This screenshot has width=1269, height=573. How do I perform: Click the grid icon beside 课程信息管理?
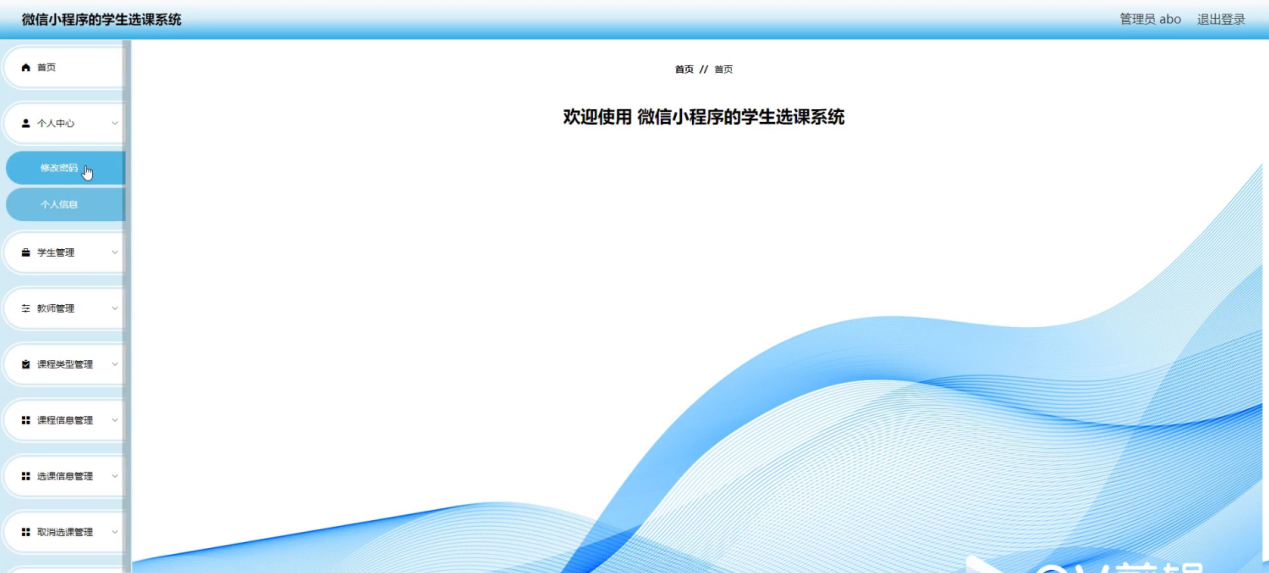click(26, 421)
